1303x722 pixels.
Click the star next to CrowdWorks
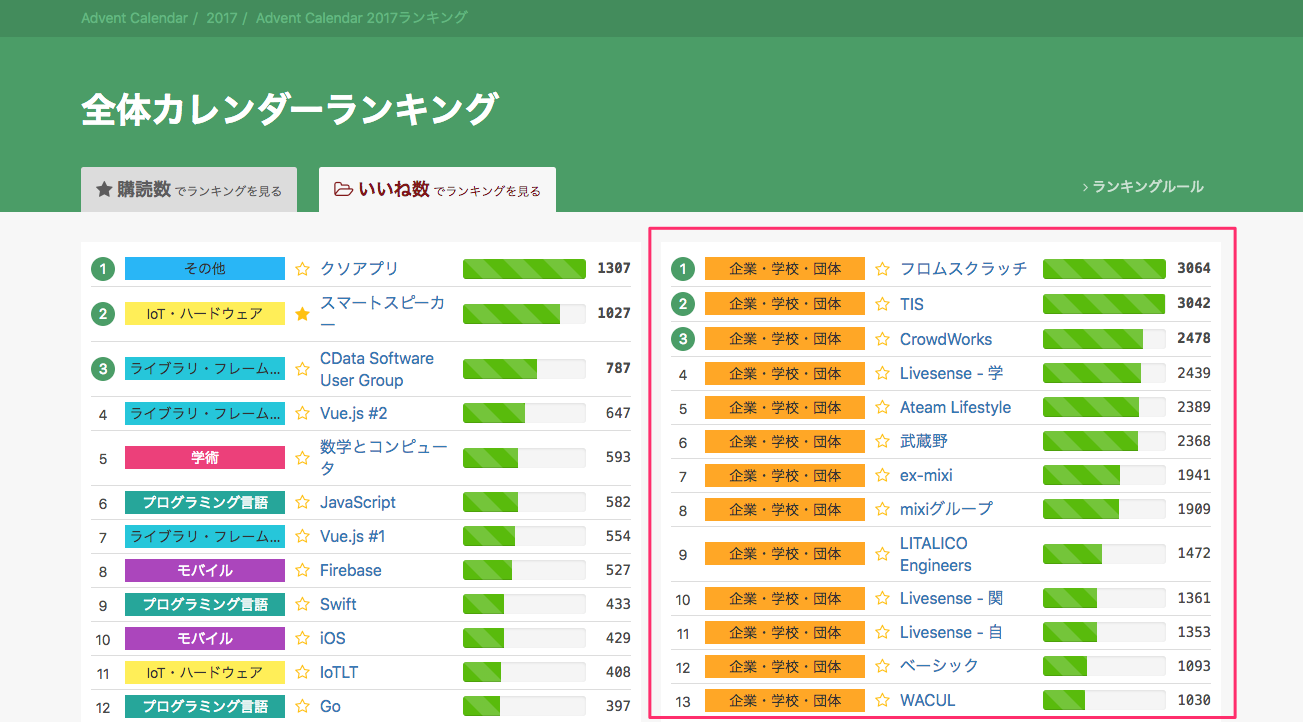coord(882,339)
